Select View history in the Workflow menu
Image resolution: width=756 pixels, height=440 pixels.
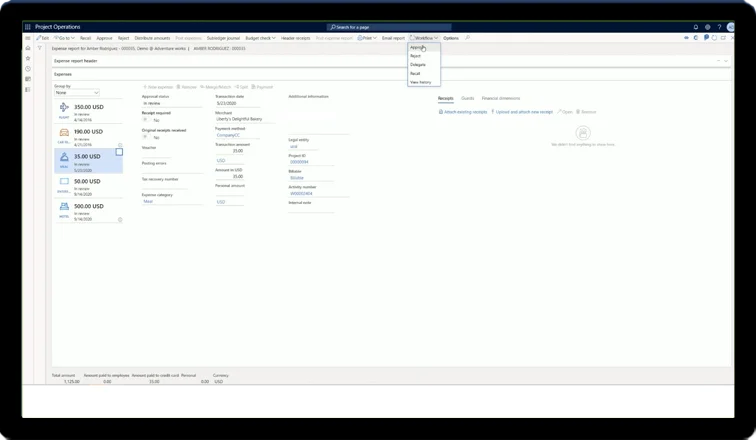pos(420,81)
